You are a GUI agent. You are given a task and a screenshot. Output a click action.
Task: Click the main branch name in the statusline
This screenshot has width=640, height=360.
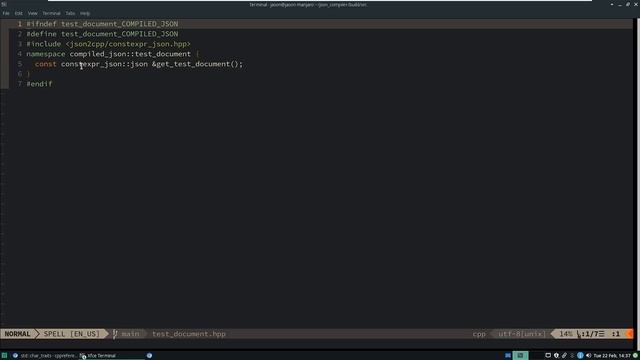(x=130, y=334)
